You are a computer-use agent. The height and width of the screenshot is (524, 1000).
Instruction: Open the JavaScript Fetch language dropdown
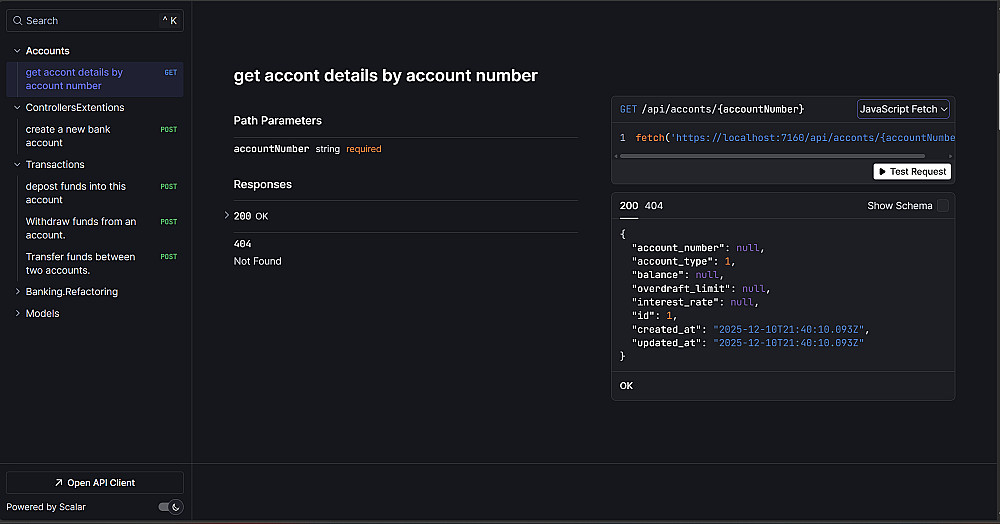[903, 109]
